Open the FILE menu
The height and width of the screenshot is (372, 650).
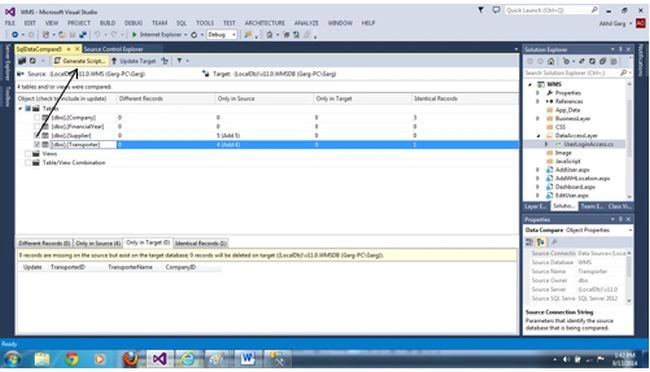[10, 23]
